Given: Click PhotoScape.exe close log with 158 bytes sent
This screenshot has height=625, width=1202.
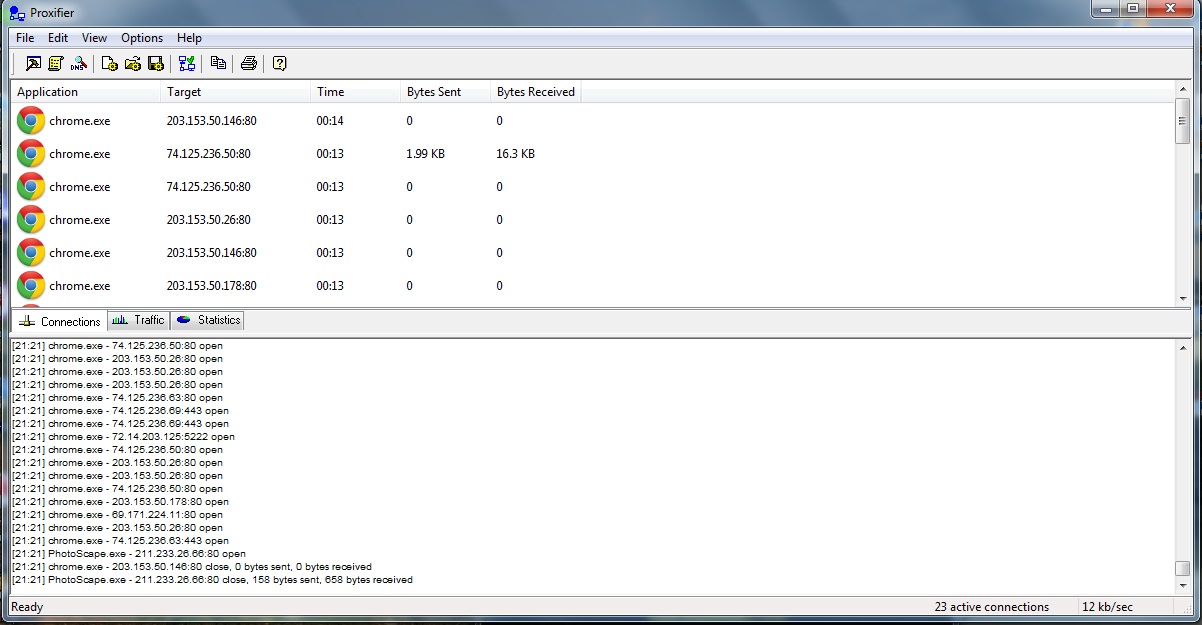Looking at the screenshot, I should [213, 580].
